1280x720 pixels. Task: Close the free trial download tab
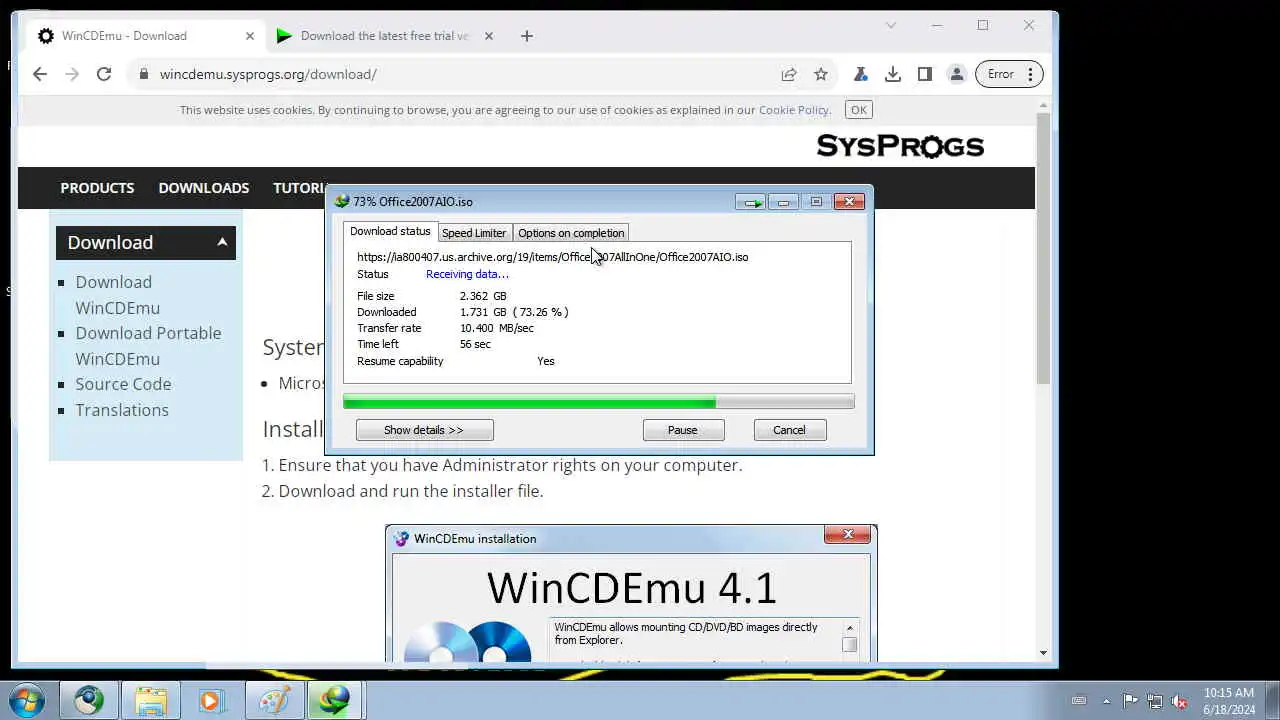point(489,36)
